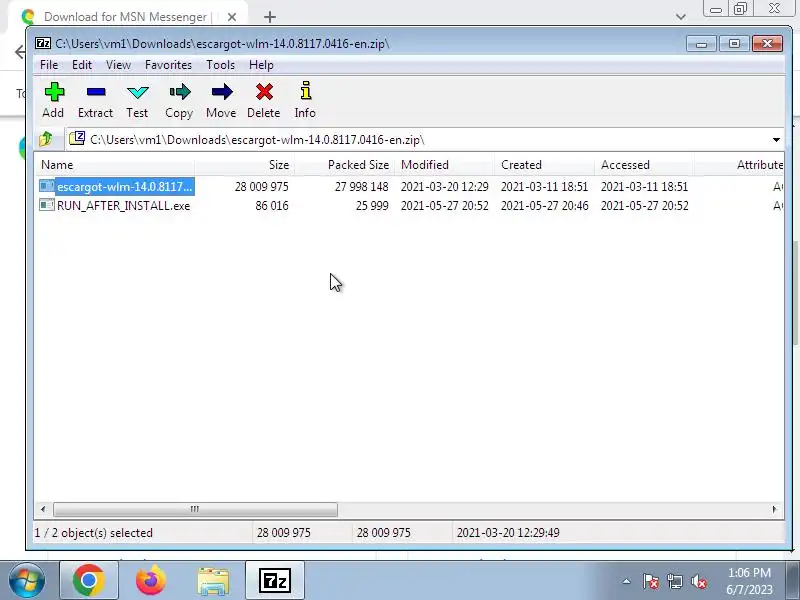Click the network tray icon
This screenshot has height=600, width=800.
pyautogui.click(x=674, y=581)
